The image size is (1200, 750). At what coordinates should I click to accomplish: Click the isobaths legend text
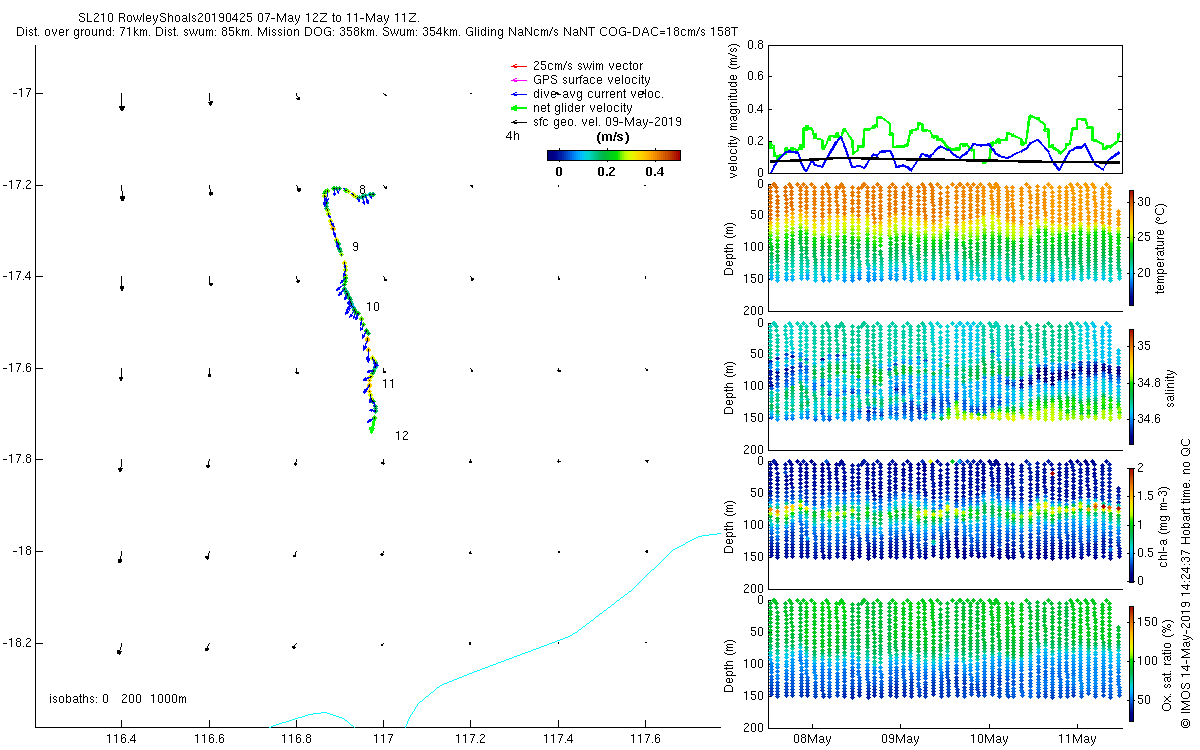click(118, 698)
